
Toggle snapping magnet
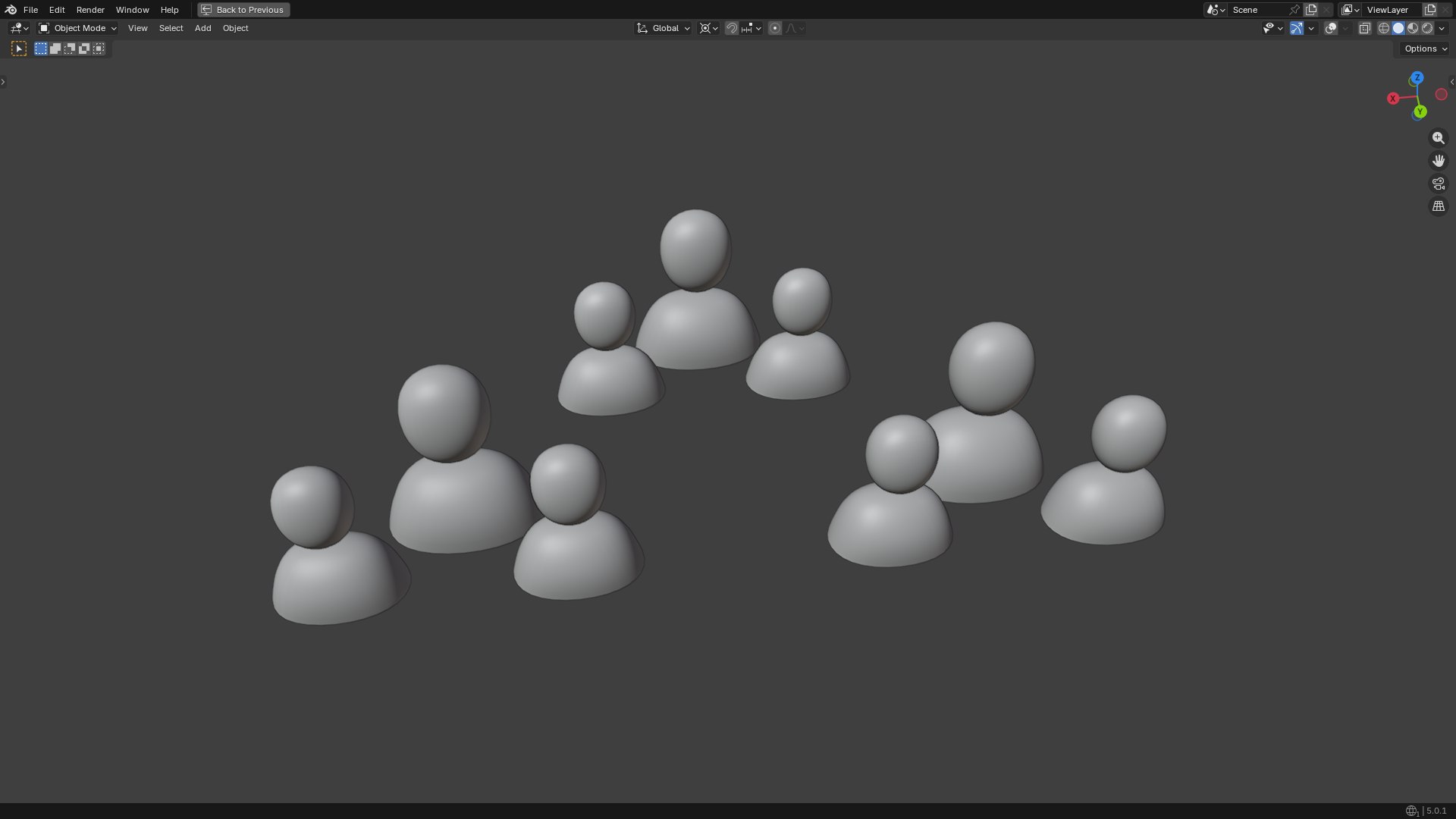[x=731, y=28]
